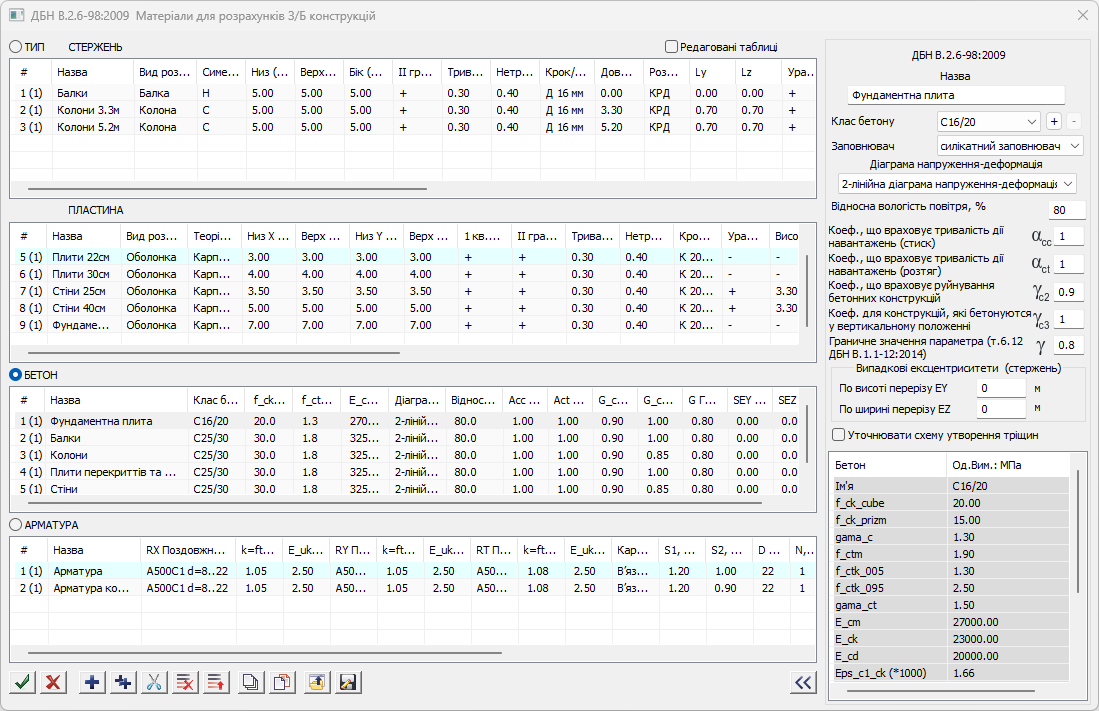Collapse the side panel with double-arrow button
The height and width of the screenshot is (711, 1099).
802,682
